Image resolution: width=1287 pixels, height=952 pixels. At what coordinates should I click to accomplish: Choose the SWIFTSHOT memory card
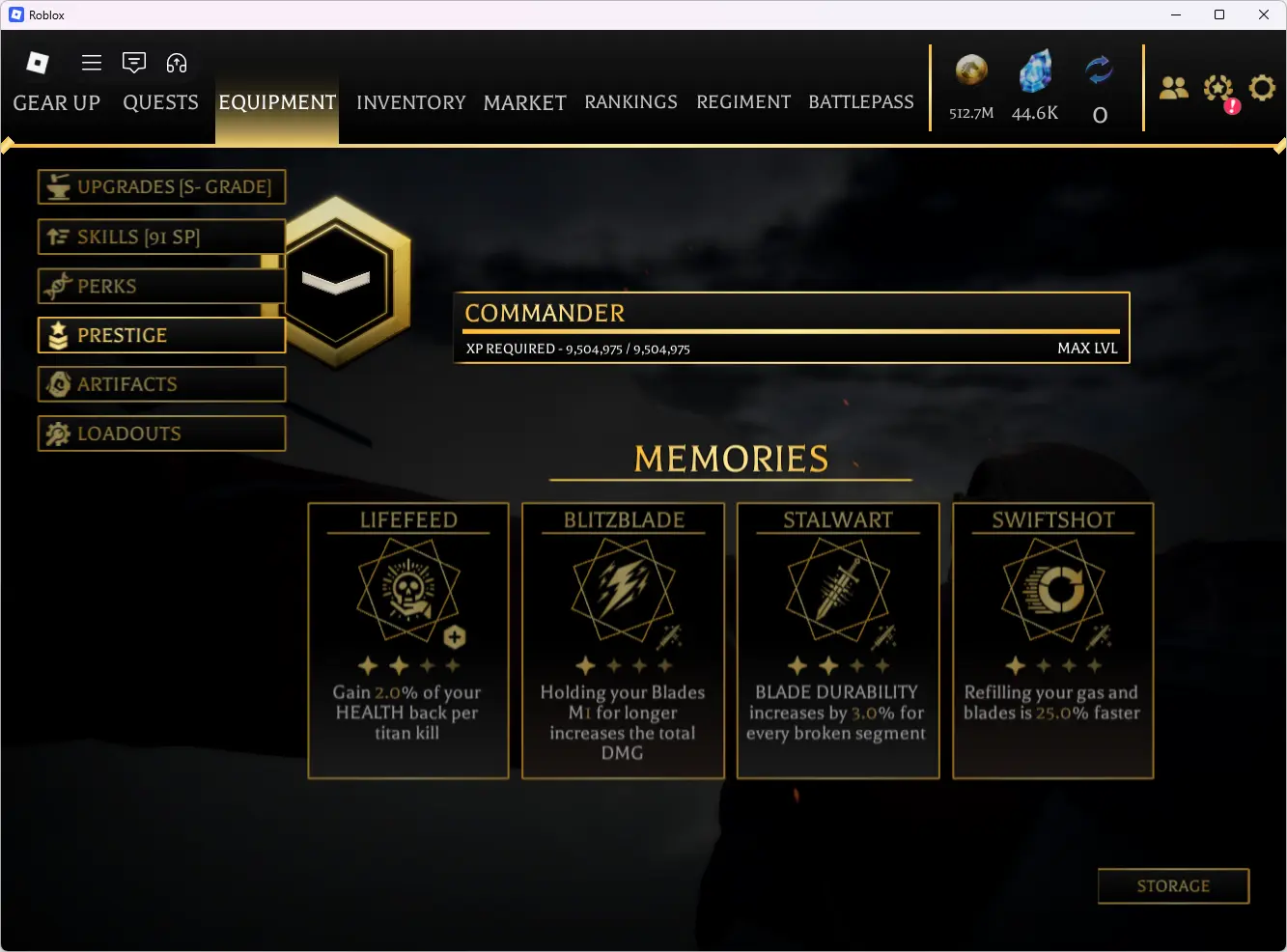pyautogui.click(x=1053, y=641)
